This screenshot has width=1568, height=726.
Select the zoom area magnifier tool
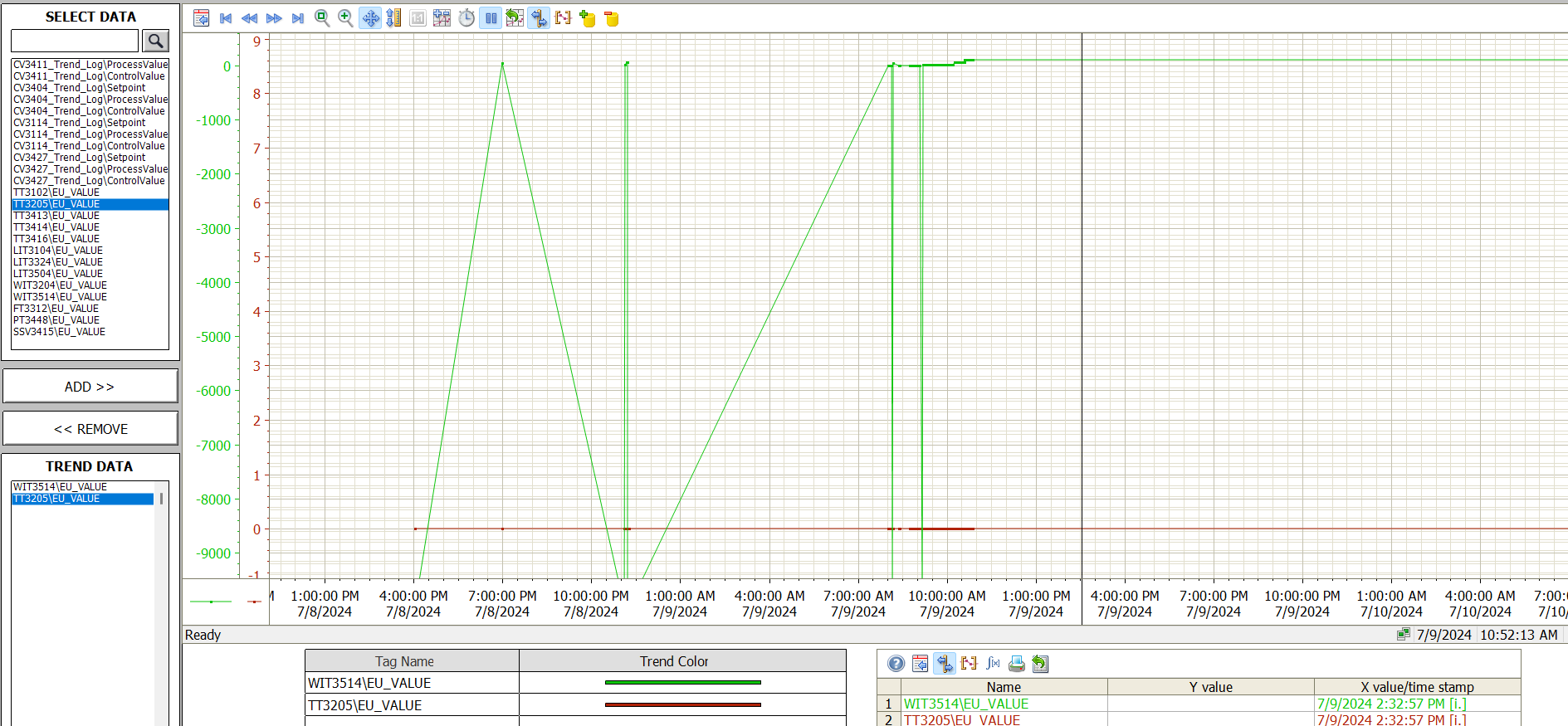322,18
